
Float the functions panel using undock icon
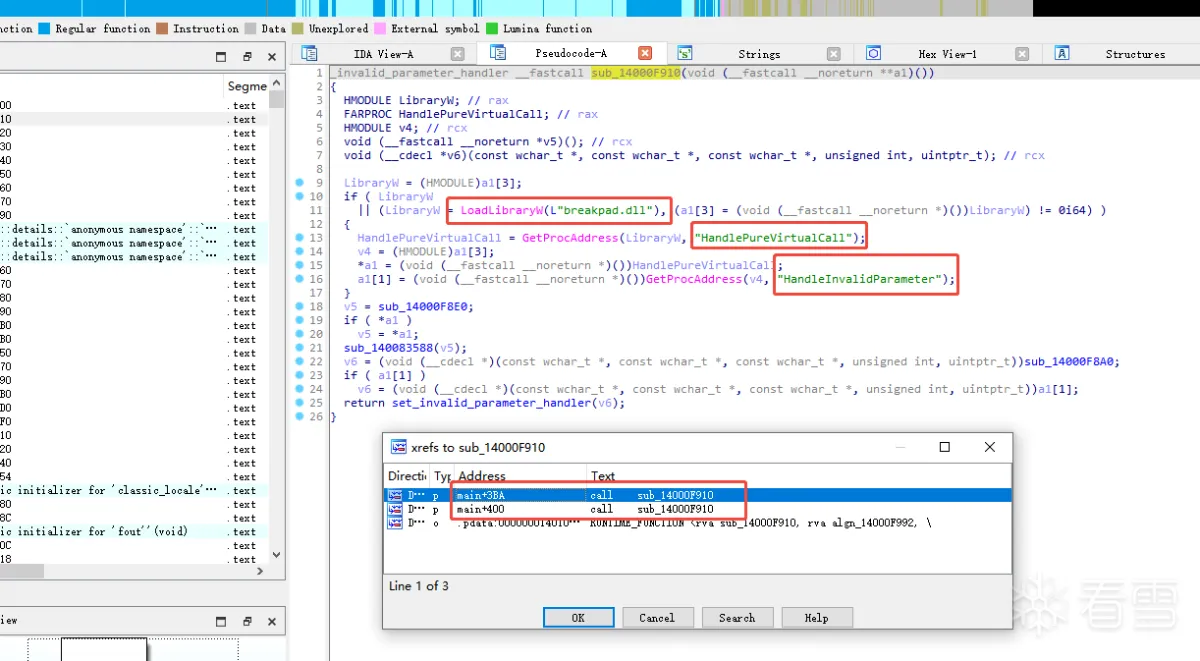tap(247, 57)
